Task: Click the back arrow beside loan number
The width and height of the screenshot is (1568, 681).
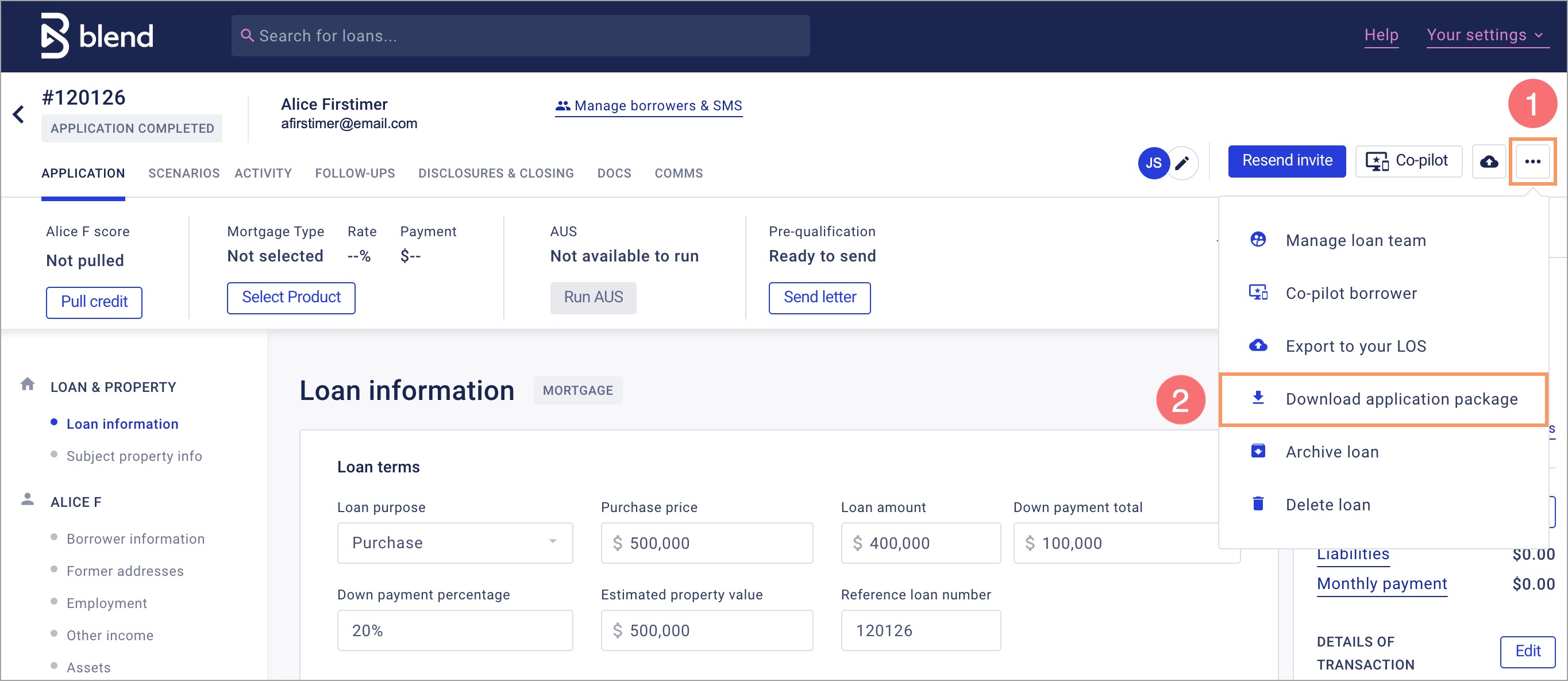Action: click(x=19, y=114)
